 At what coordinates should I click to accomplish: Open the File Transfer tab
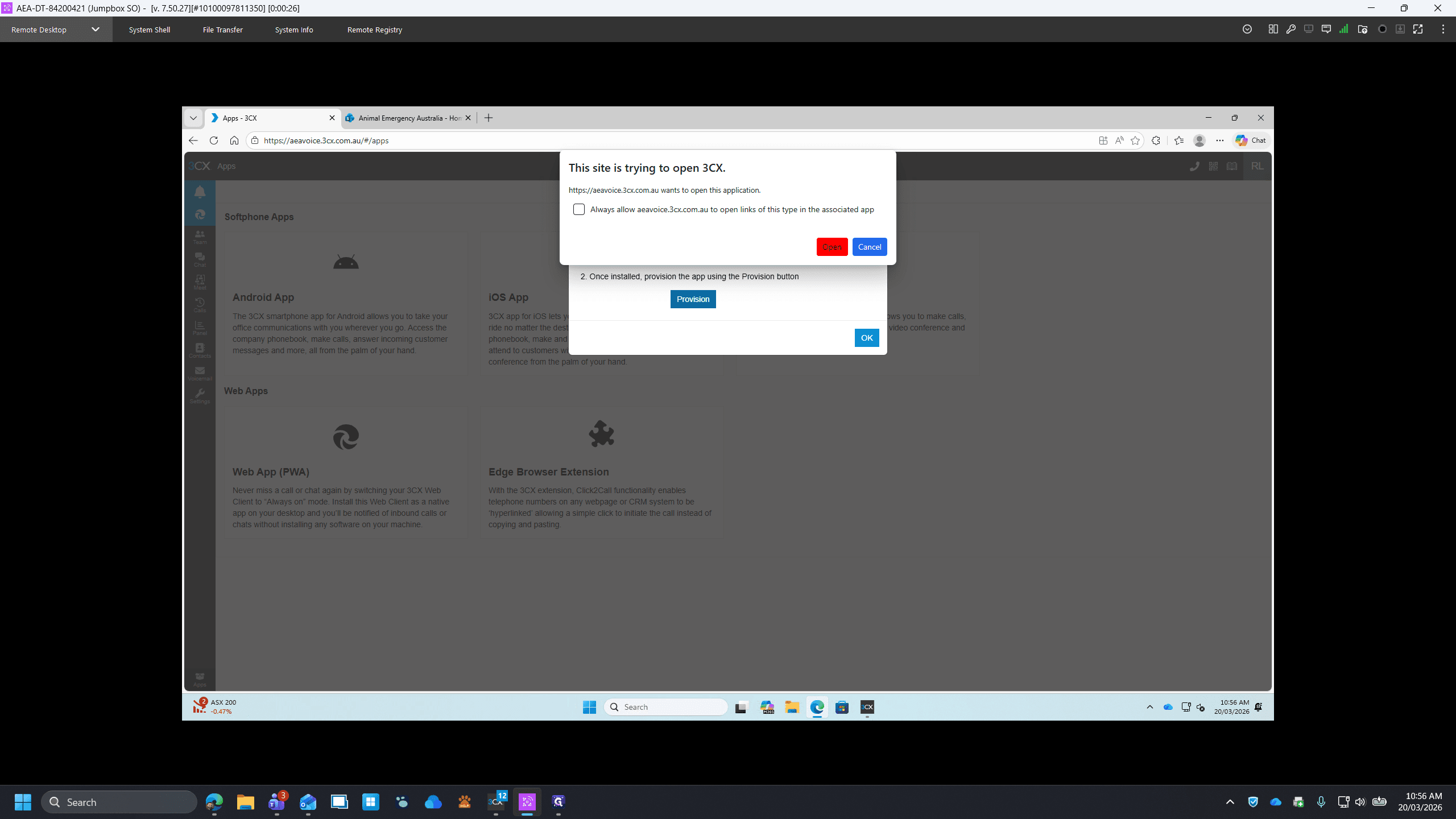[x=223, y=30]
